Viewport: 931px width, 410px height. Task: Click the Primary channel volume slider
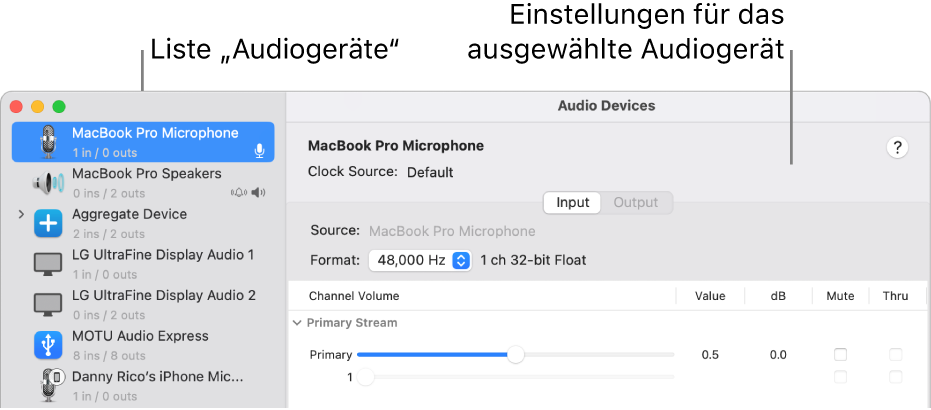pos(515,354)
